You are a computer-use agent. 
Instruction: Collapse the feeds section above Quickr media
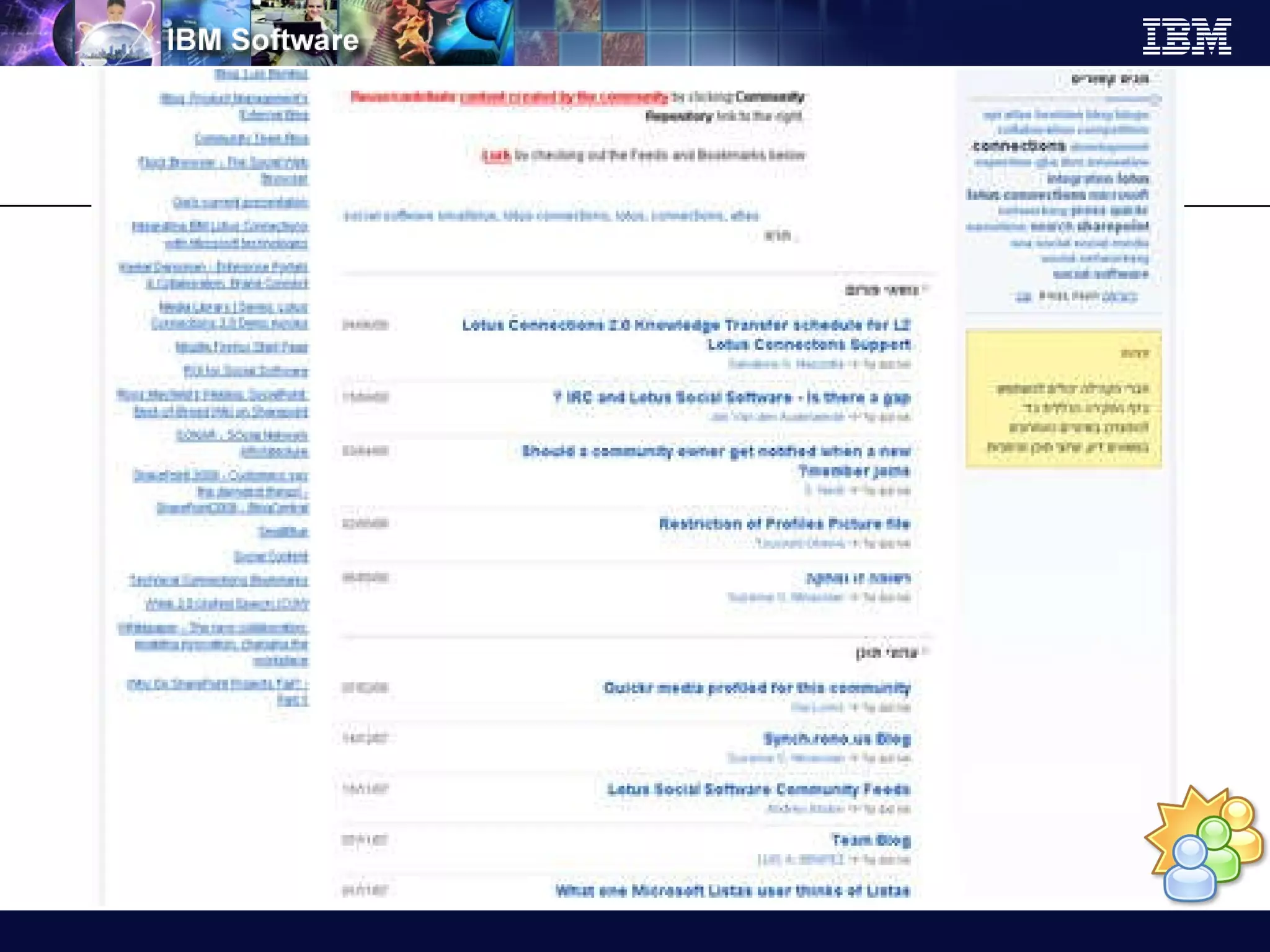tap(925, 651)
